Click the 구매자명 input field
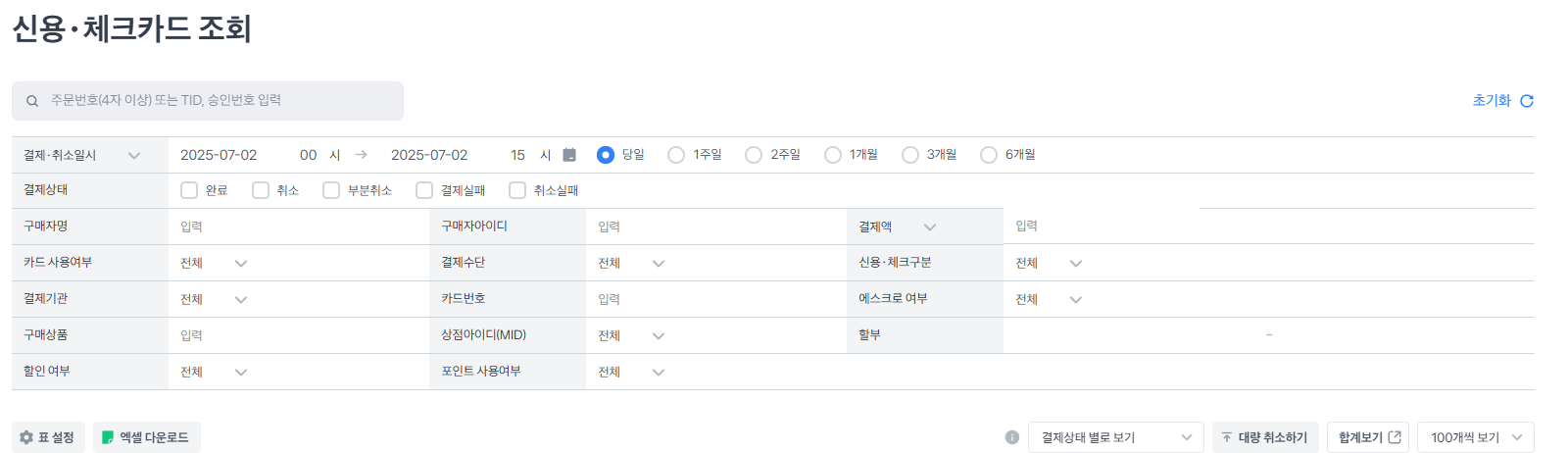 pyautogui.click(x=298, y=226)
